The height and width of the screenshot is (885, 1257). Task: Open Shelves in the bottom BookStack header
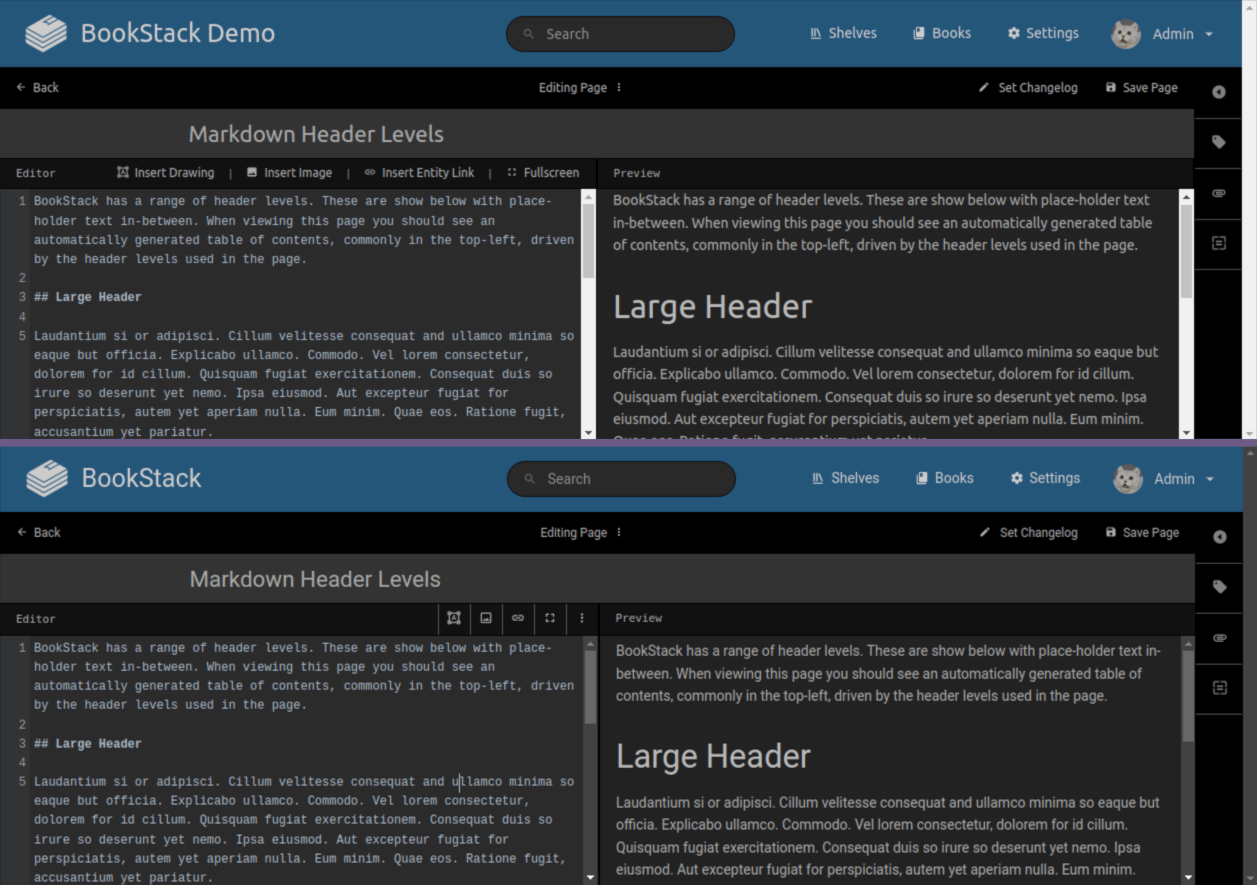845,478
